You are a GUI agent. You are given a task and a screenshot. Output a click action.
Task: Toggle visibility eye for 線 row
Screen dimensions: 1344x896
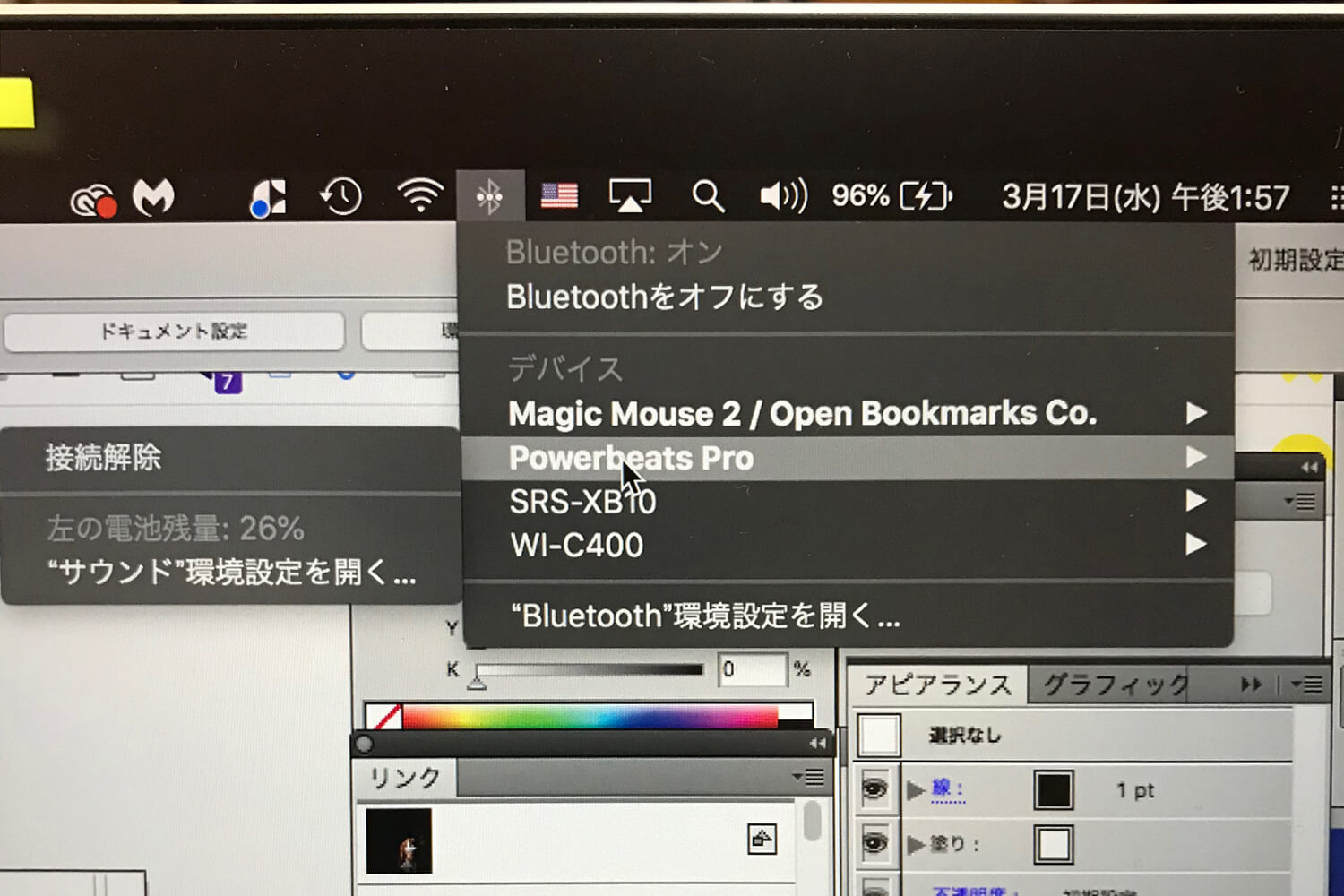tap(874, 788)
